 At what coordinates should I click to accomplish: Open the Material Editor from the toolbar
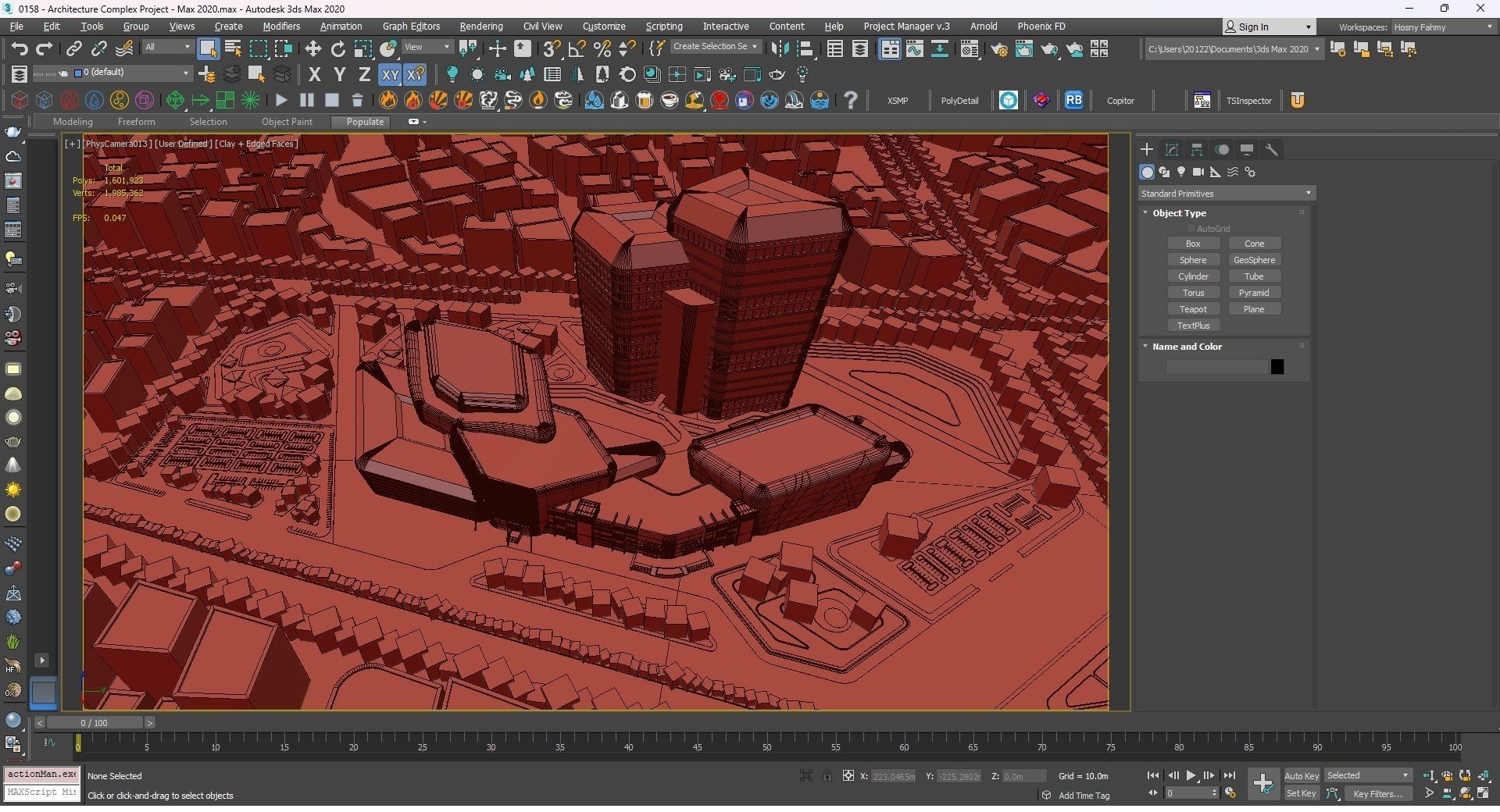(x=970, y=49)
